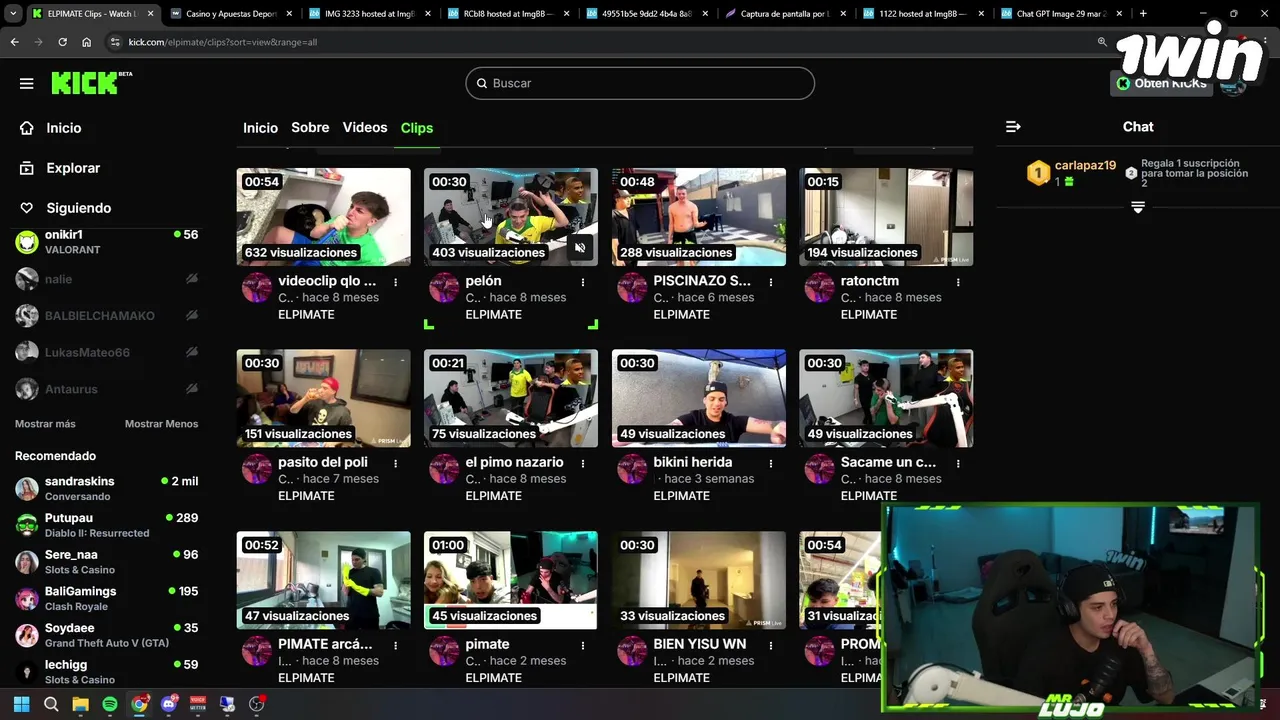Open File Explorer from taskbar
1280x720 pixels.
[80, 704]
